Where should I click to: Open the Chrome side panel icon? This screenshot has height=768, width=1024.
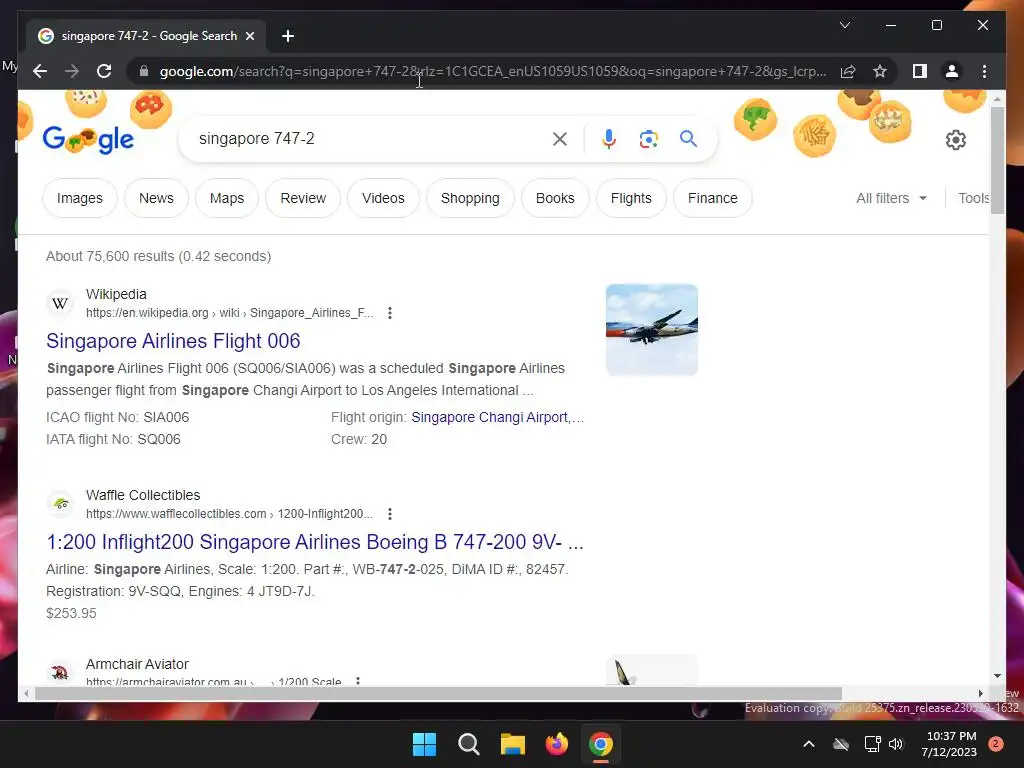[x=920, y=71]
